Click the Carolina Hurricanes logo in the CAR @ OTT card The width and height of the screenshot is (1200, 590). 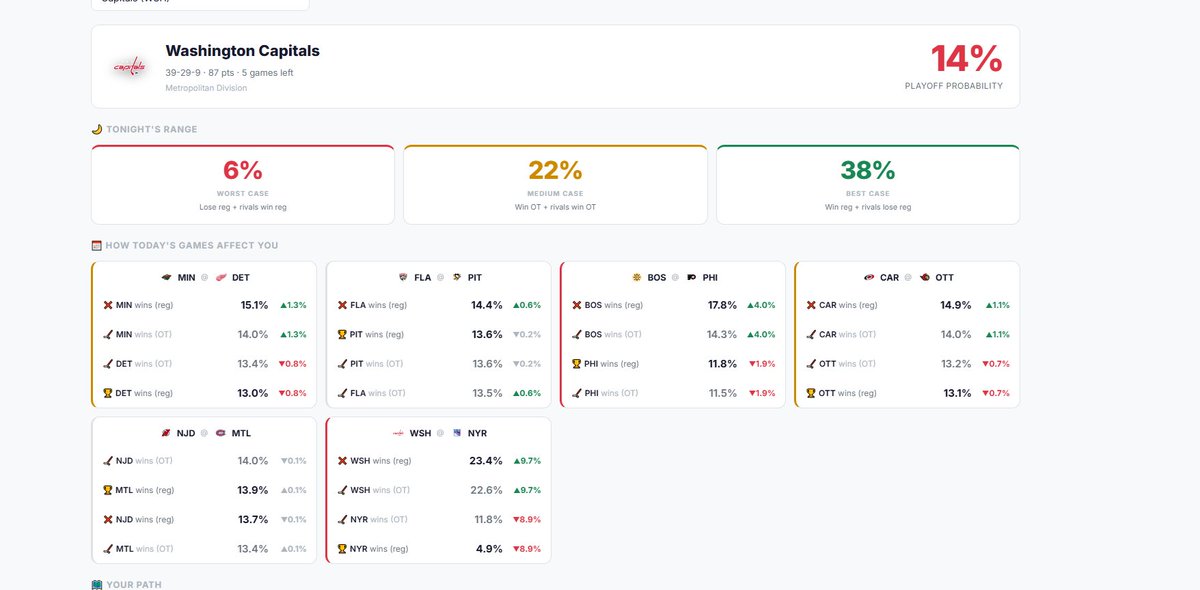click(x=869, y=278)
